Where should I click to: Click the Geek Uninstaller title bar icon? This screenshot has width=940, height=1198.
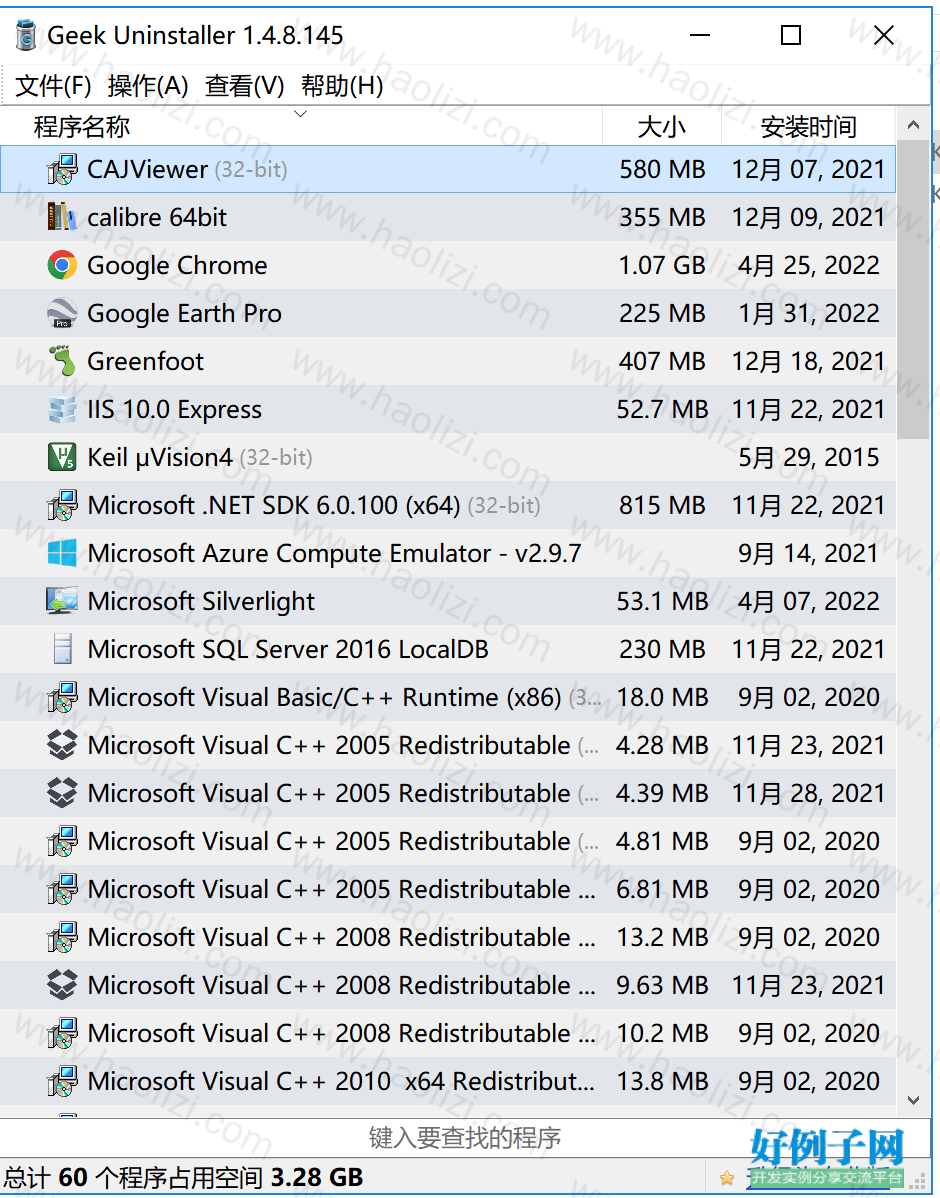(x=26, y=35)
